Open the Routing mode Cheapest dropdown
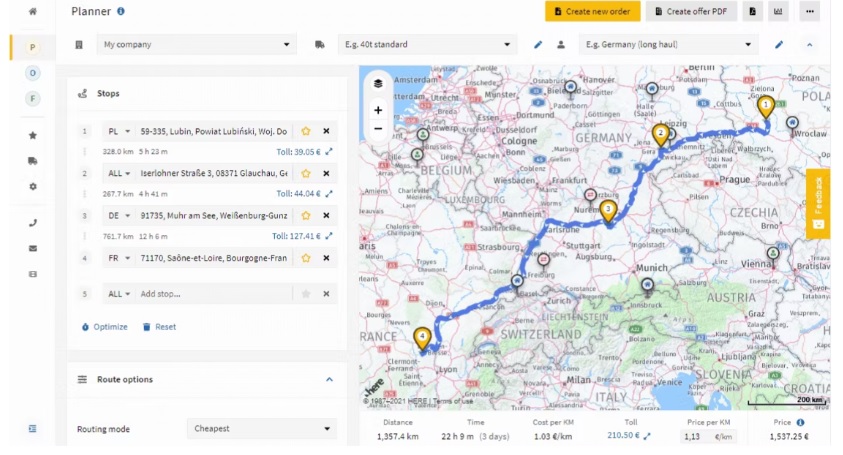Screen dimensions: 843x455 click(261, 429)
